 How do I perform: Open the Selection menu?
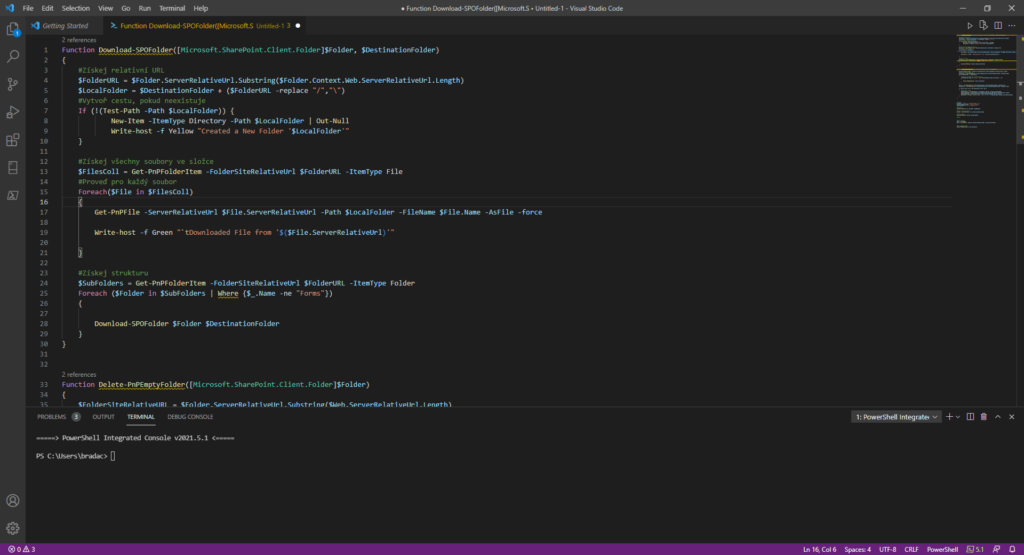(76, 8)
